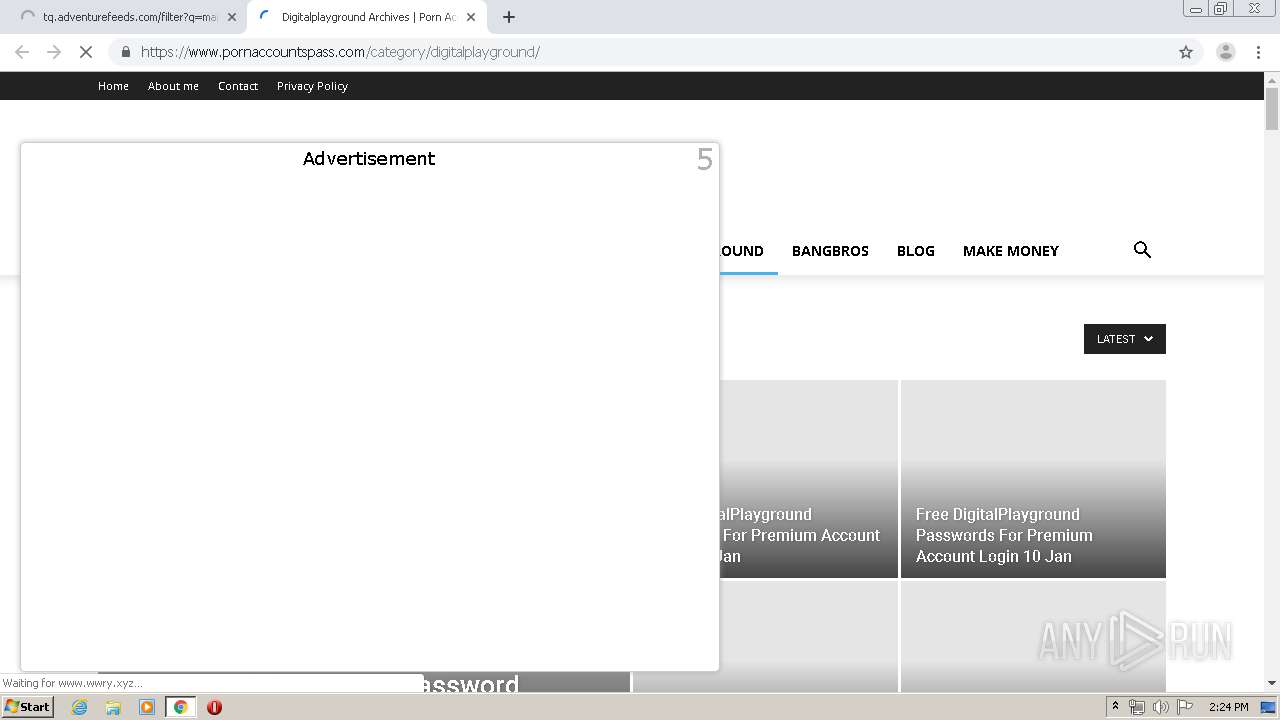This screenshot has height=720, width=1280.
Task: Open Windows Explorer folder from taskbar
Action: (x=113, y=707)
